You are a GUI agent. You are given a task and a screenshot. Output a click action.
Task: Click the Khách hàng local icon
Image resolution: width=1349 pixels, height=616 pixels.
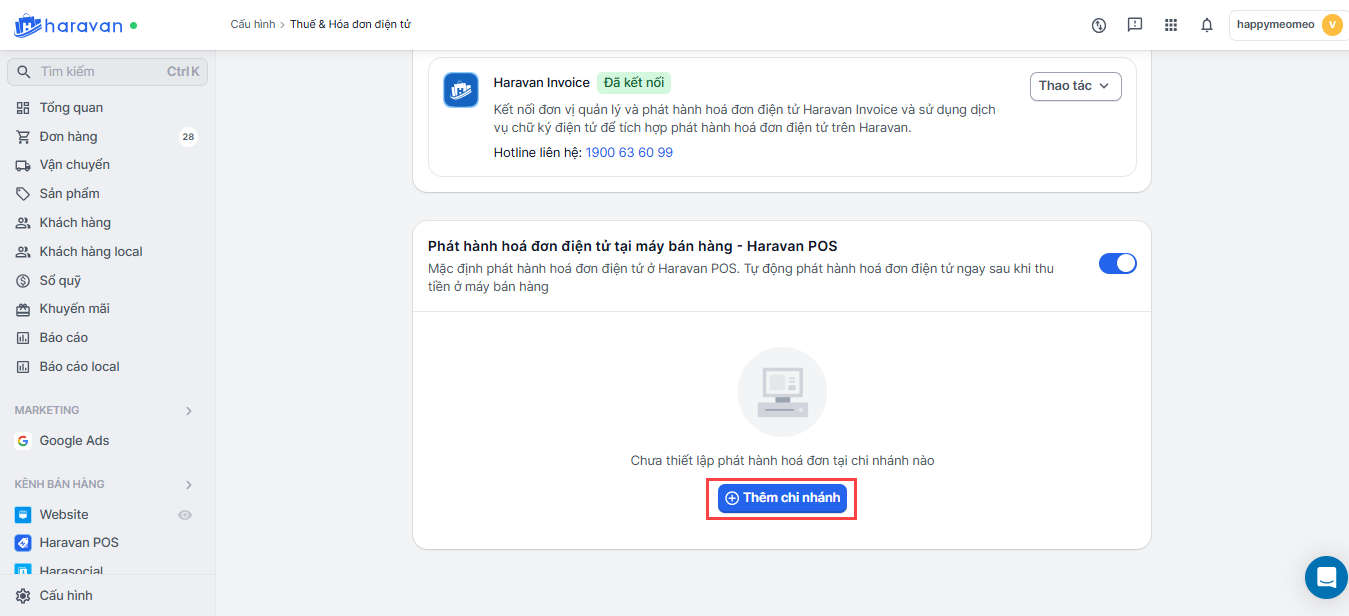(23, 252)
